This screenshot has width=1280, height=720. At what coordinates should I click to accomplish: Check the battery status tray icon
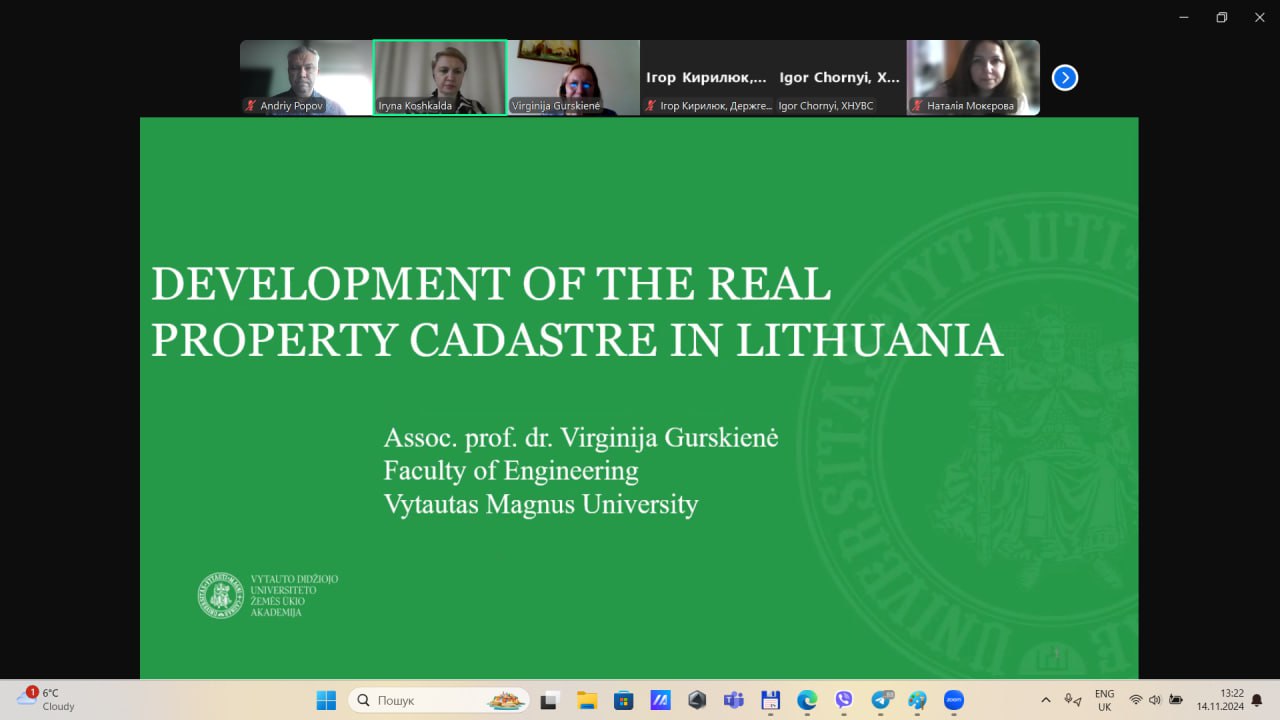[x=1176, y=700]
